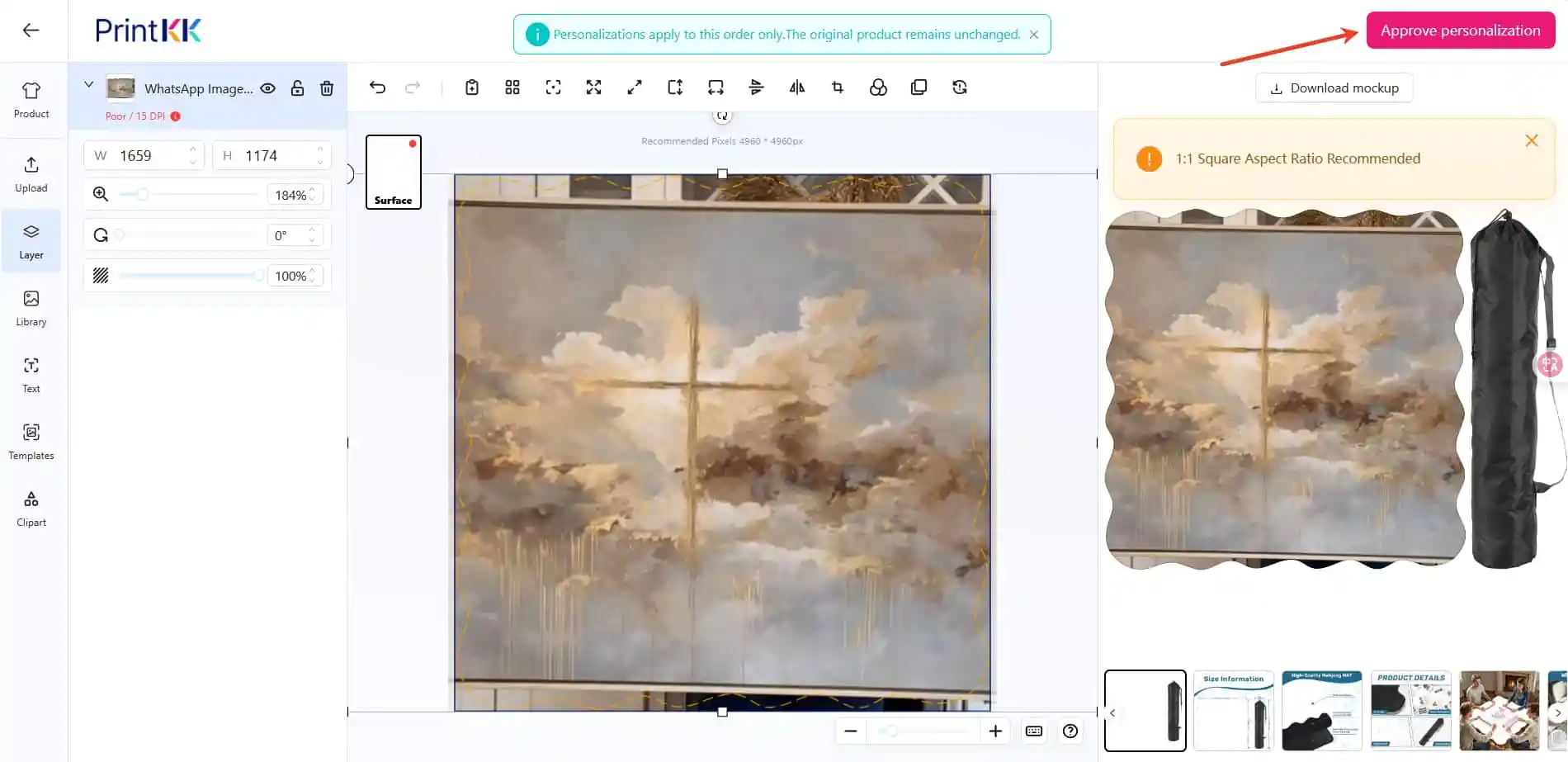Viewport: 1568px width, 762px height.
Task: Go to previous mockup thumbnails
Action: tap(1112, 712)
